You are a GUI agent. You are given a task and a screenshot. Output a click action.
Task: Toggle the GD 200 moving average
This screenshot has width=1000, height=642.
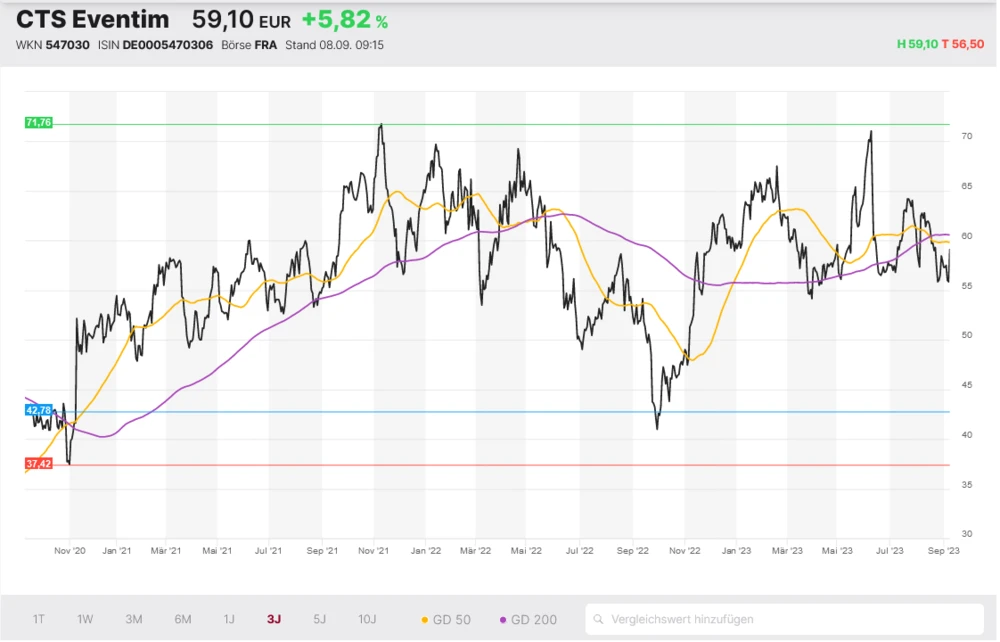(x=527, y=619)
